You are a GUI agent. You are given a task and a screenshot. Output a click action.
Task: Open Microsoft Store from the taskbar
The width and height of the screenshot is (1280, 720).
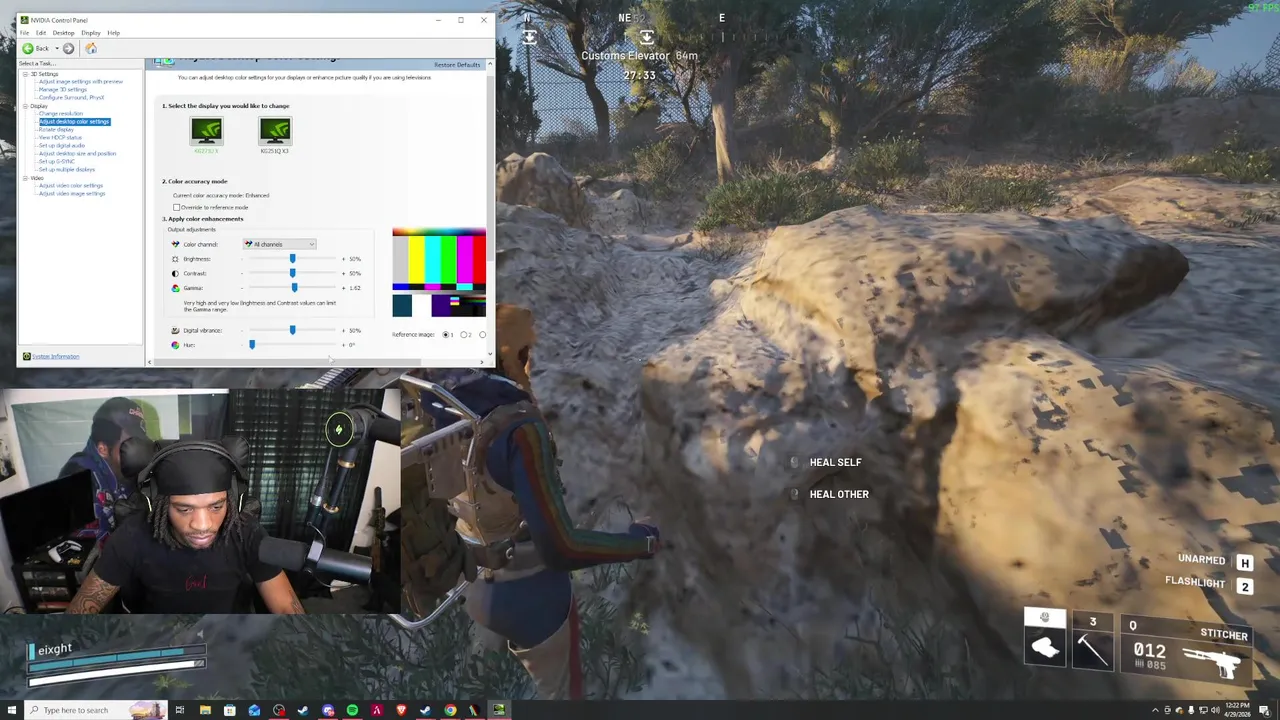[x=230, y=710]
